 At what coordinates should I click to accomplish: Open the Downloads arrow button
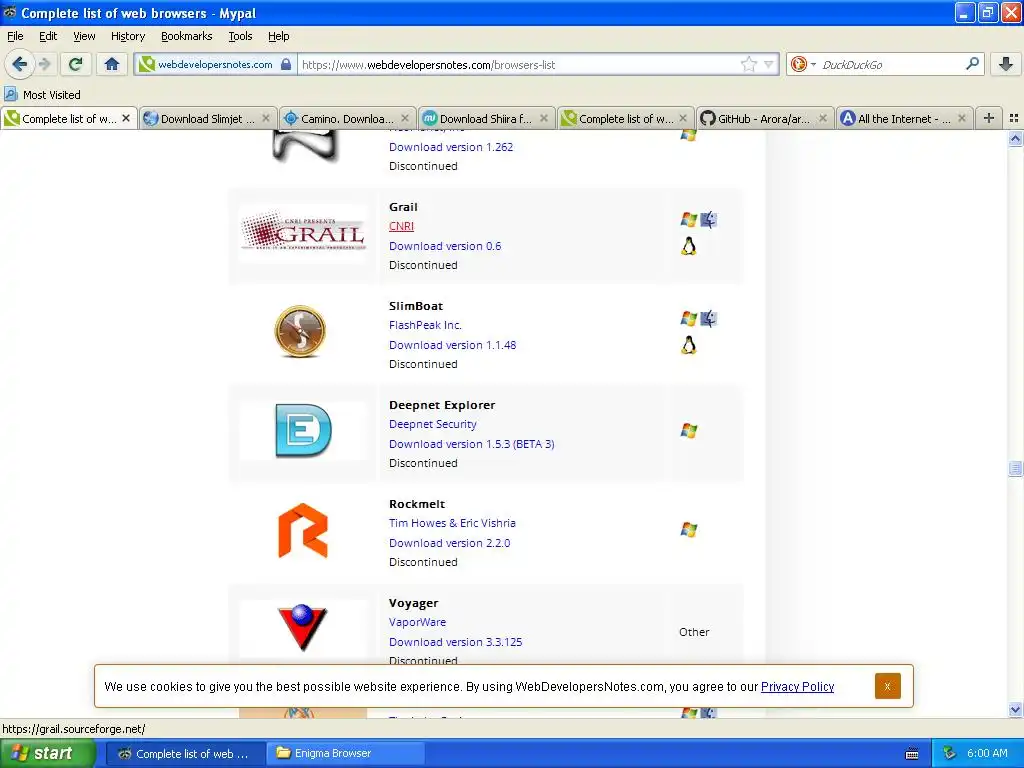(x=1006, y=64)
